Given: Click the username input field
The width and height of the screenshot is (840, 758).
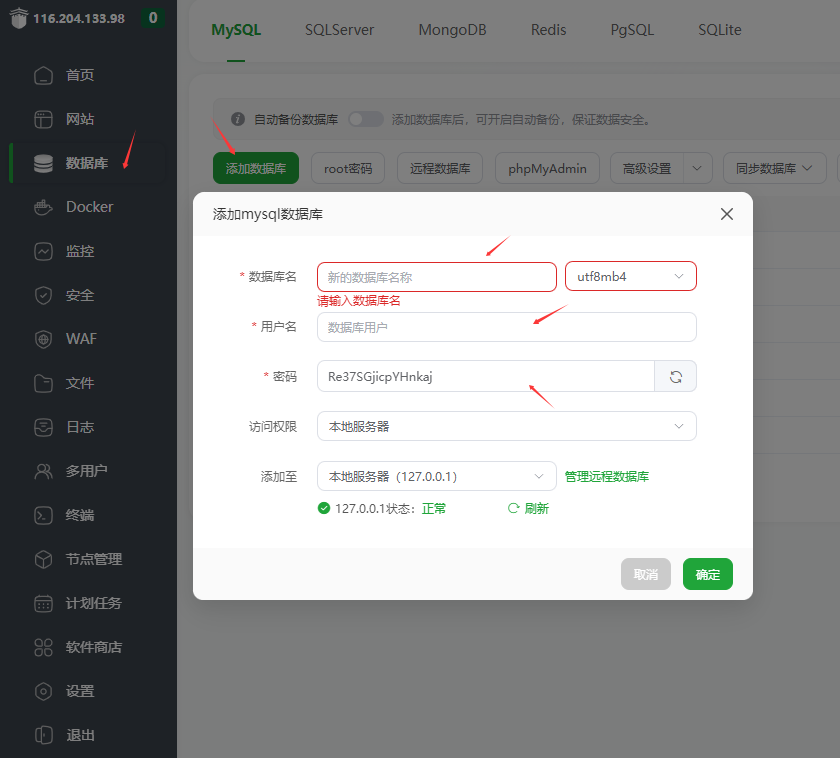Looking at the screenshot, I should click(x=506, y=327).
